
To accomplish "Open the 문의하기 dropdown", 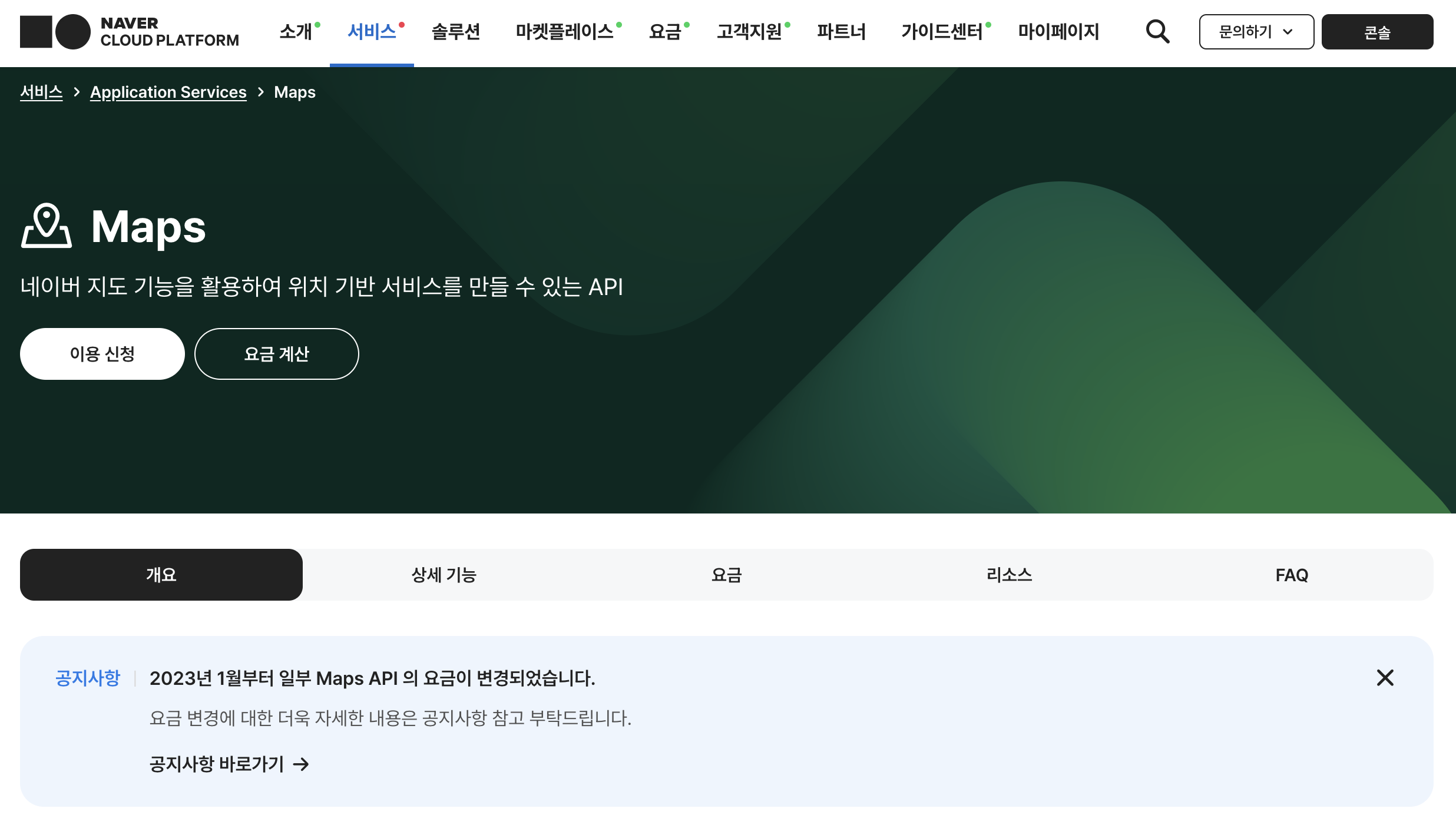I will (1256, 32).
